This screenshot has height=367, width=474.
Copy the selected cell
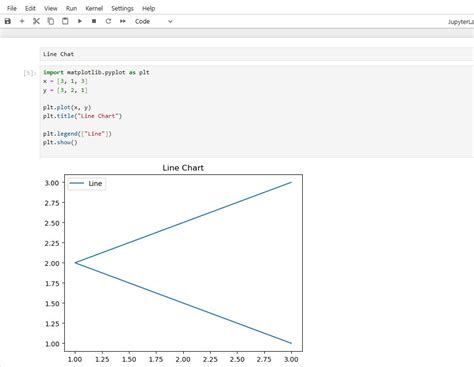[x=51, y=21]
